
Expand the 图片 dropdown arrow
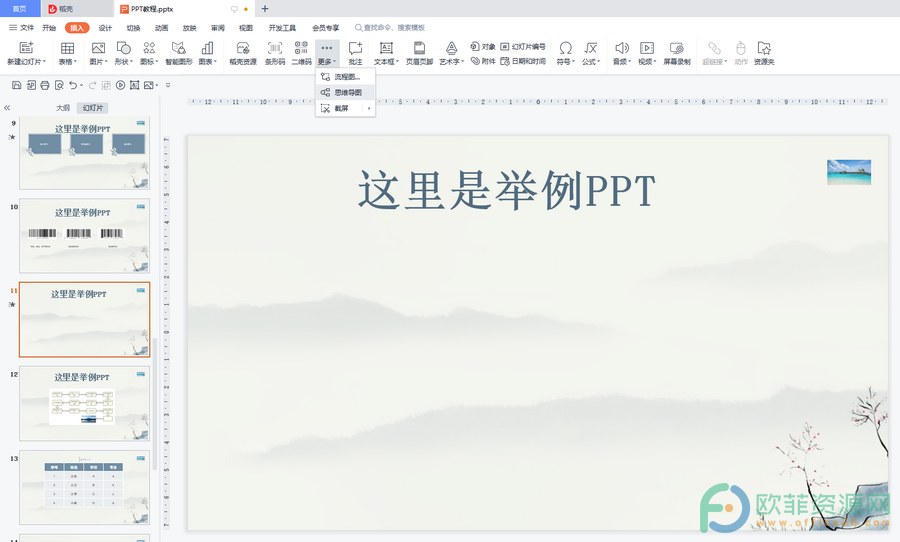(x=106, y=62)
